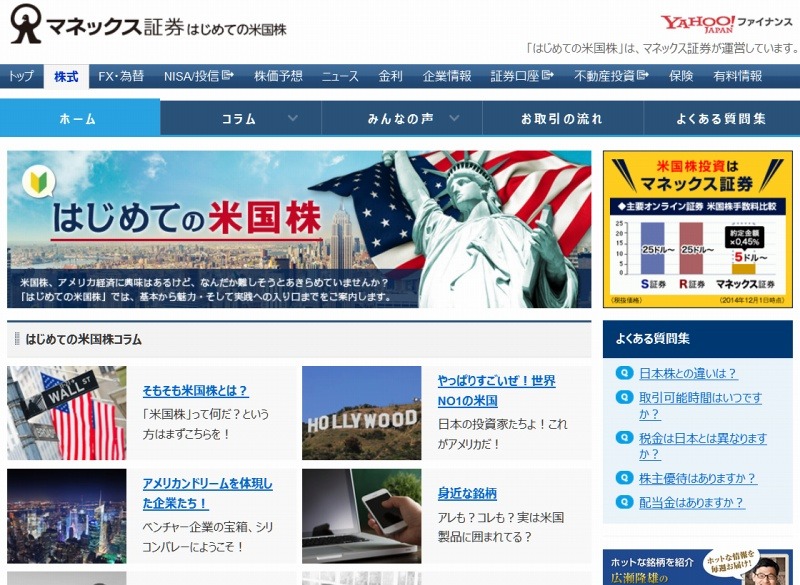This screenshot has height=585, width=800.
Task: Open the やっぱりすごいぜ！世界NO1の米国 link
Action: [x=496, y=391]
